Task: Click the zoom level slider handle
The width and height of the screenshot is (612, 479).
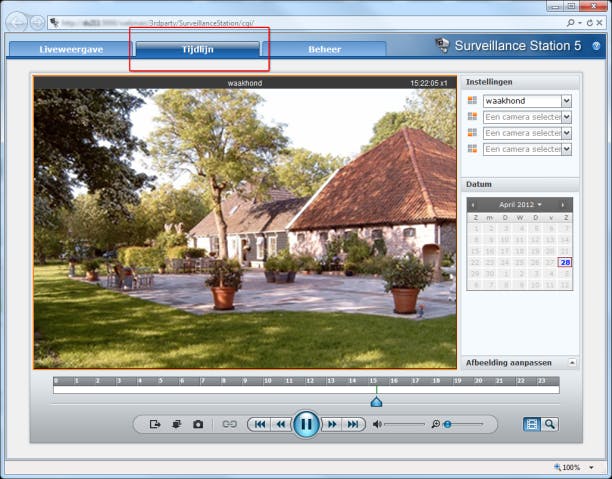Action: coord(448,424)
